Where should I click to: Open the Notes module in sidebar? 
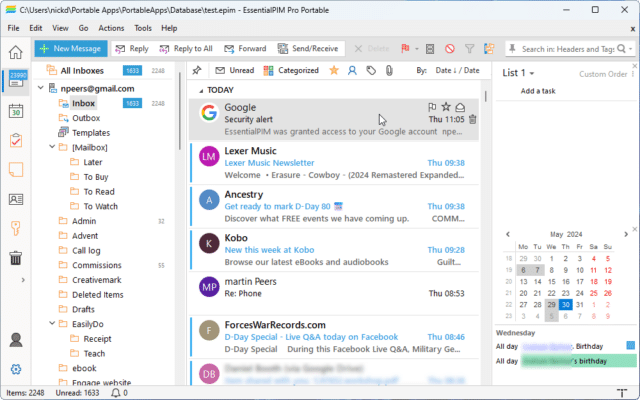point(16,170)
